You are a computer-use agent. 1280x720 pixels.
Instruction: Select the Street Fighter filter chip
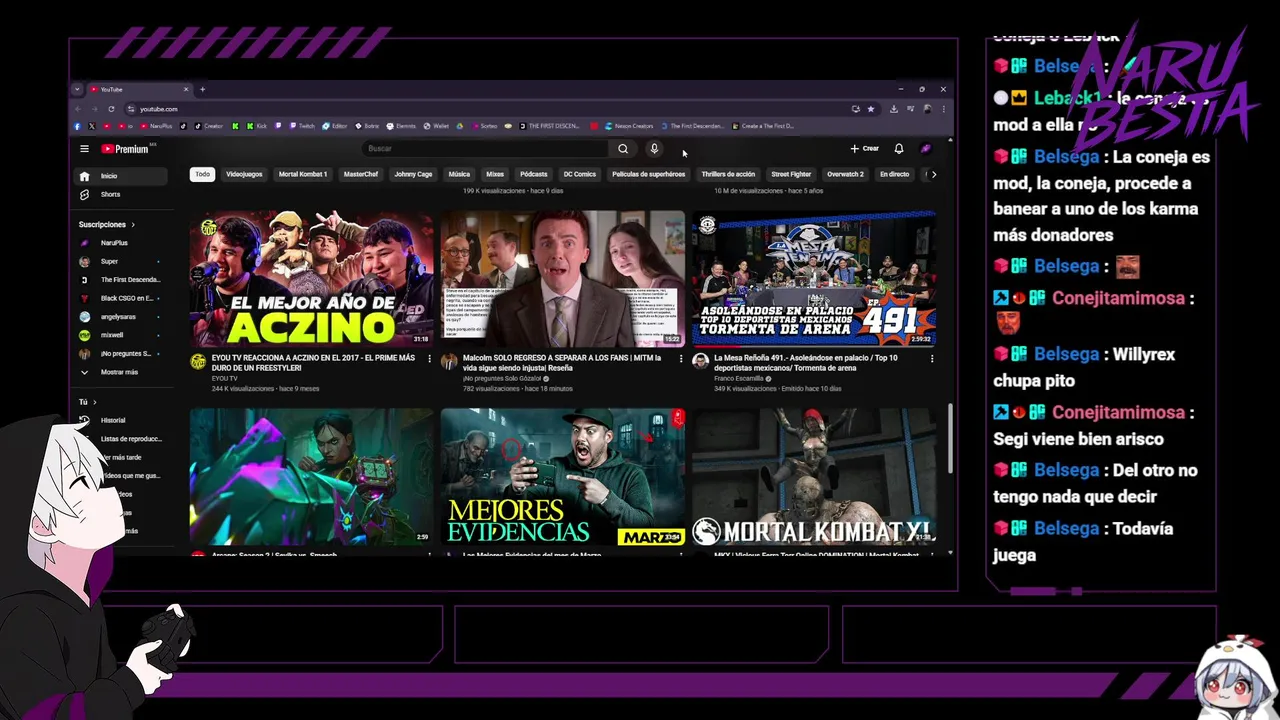coord(791,174)
